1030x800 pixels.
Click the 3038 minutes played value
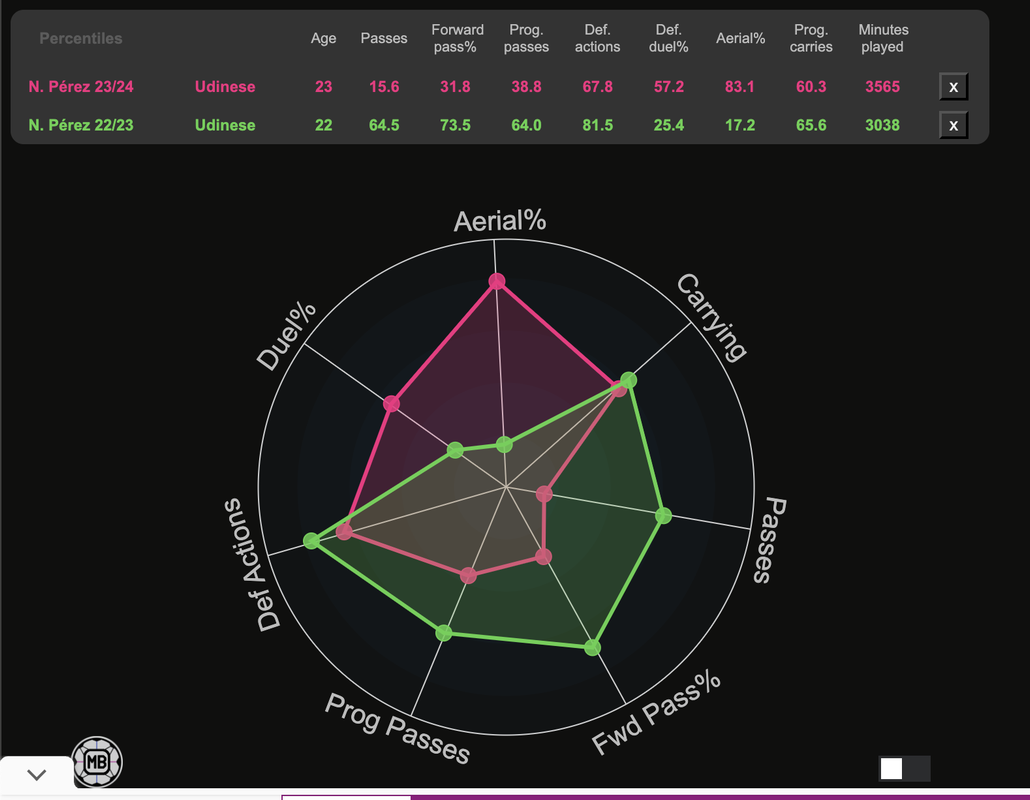(x=882, y=125)
